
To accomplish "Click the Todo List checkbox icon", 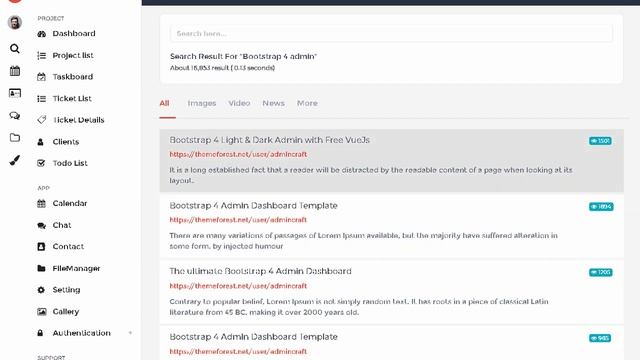I will coord(41,163).
